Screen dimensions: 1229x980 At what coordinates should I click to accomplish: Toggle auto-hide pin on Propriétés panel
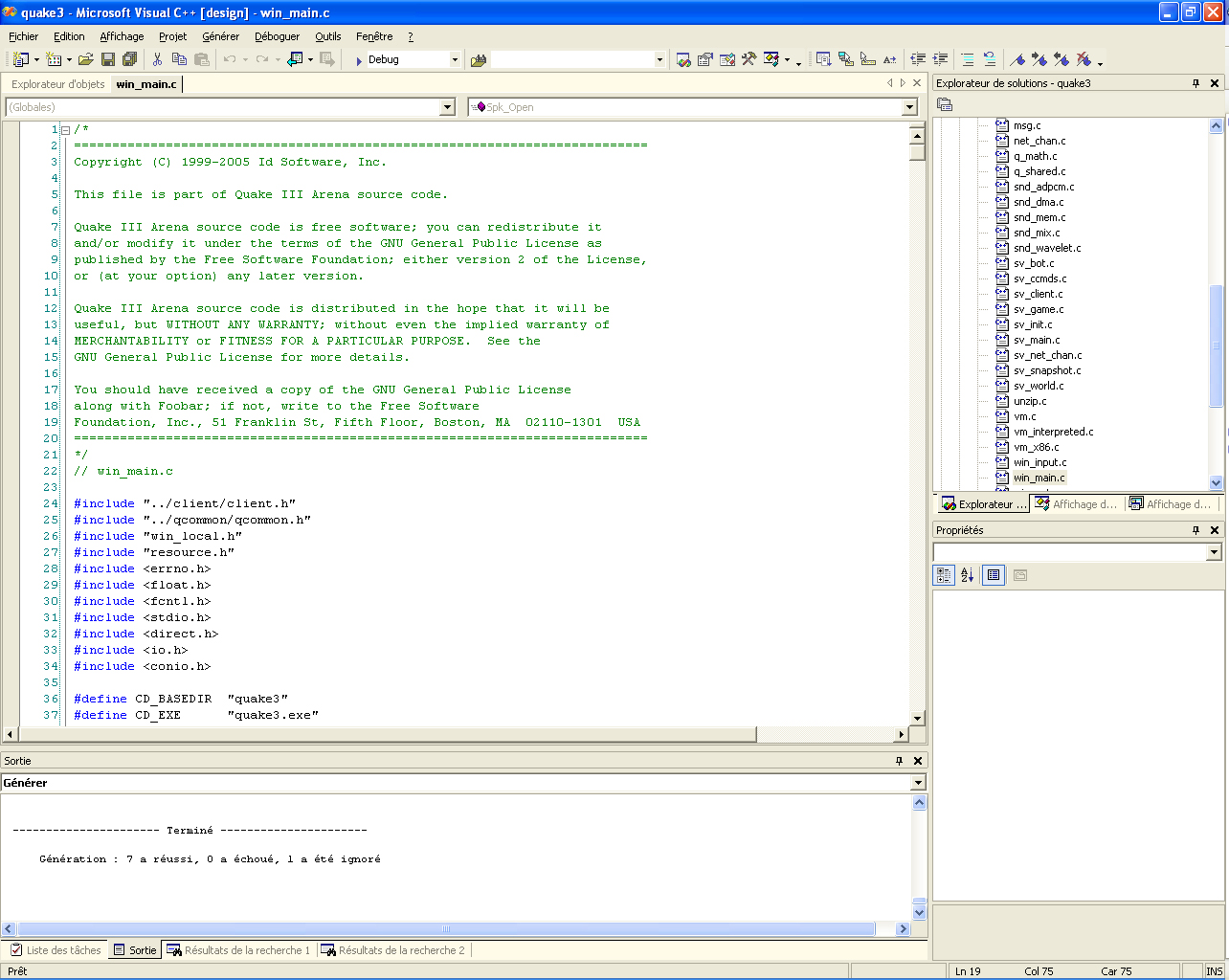point(1195,530)
